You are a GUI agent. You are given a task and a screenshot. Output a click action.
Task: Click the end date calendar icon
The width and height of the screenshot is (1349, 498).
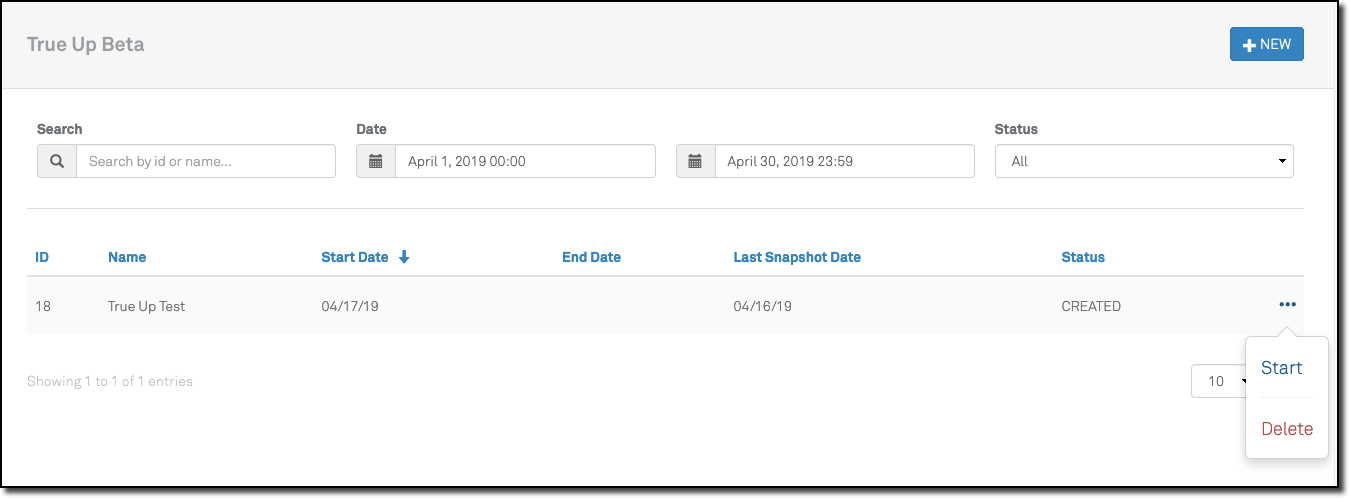point(695,161)
